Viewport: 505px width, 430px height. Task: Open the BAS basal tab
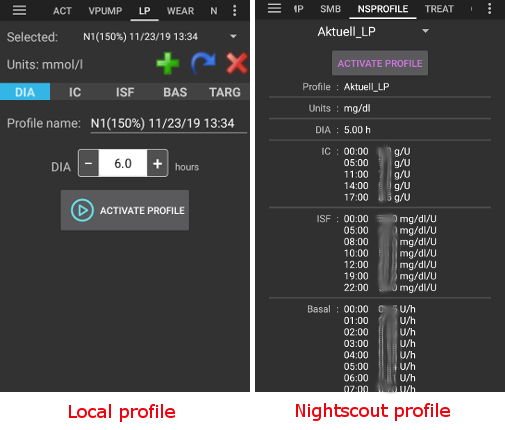(175, 92)
